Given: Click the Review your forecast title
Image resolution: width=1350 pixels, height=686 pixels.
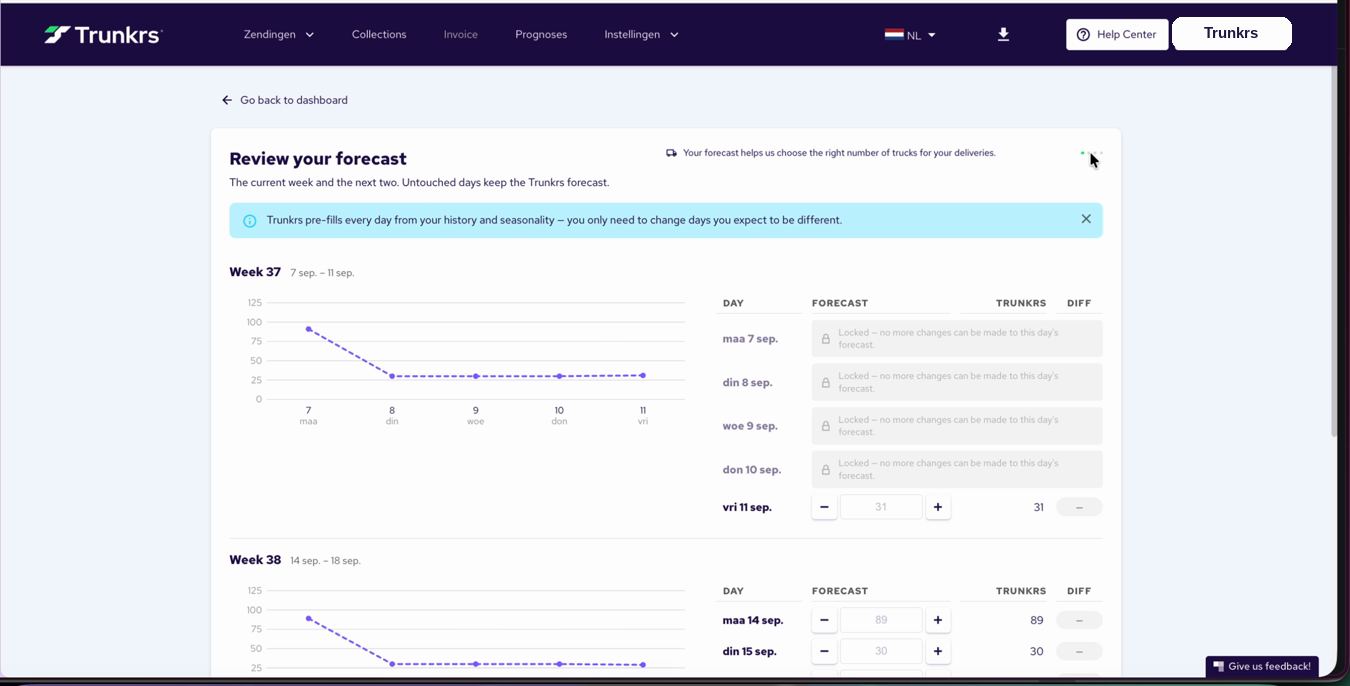Looking at the screenshot, I should tap(318, 158).
